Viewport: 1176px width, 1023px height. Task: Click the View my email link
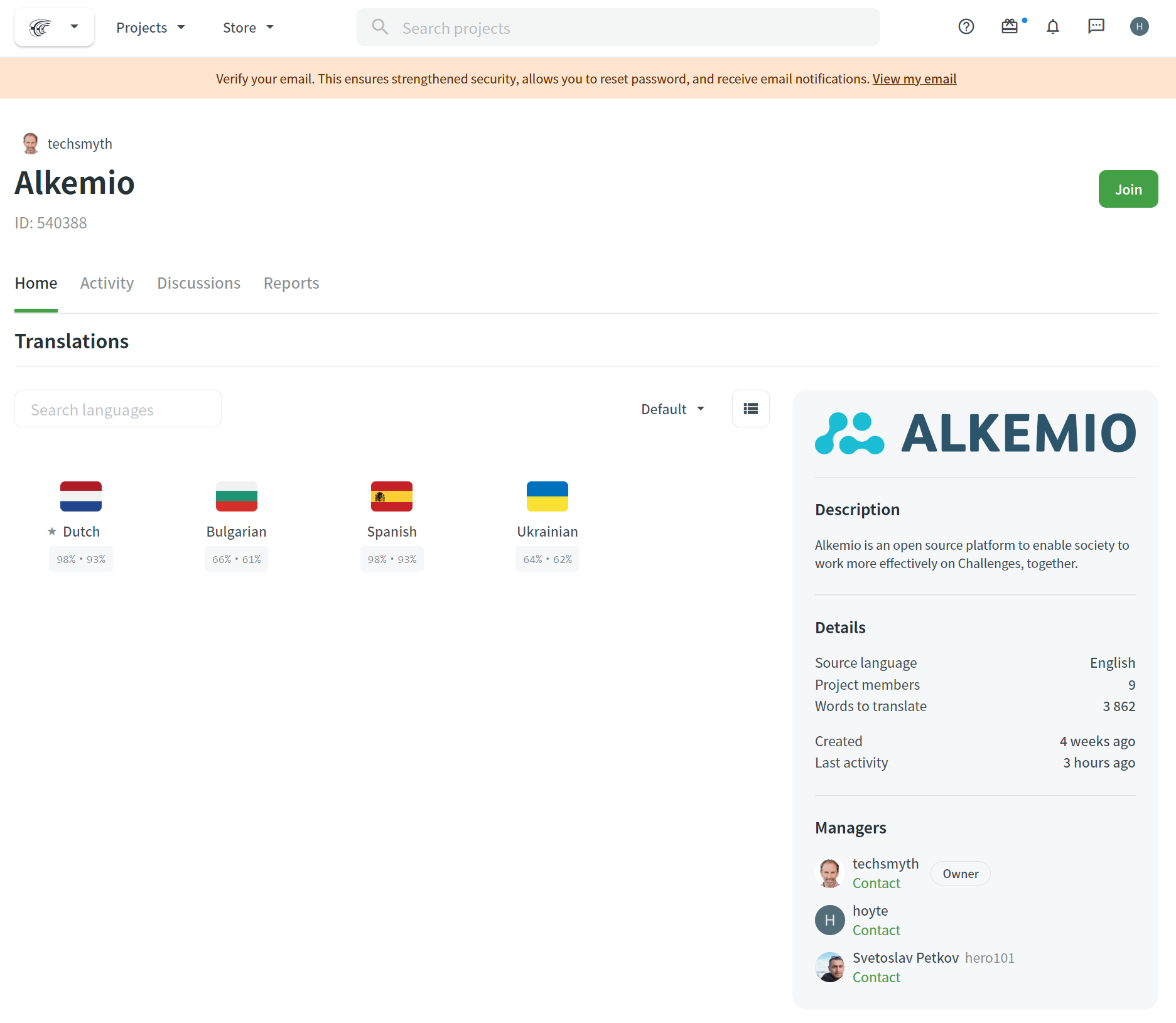coord(914,78)
